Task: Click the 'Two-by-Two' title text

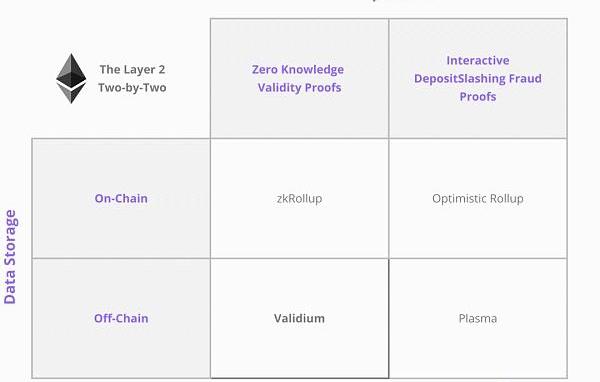Action: (x=132, y=88)
